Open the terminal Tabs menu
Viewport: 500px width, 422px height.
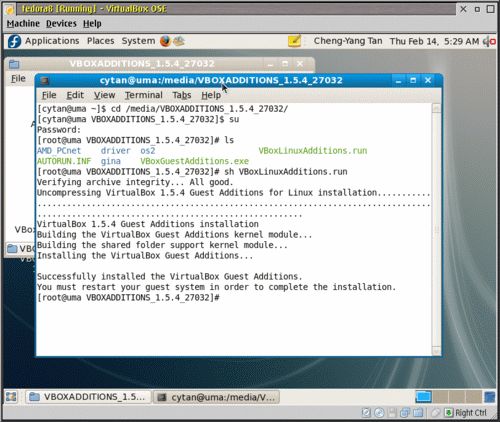pos(182,95)
